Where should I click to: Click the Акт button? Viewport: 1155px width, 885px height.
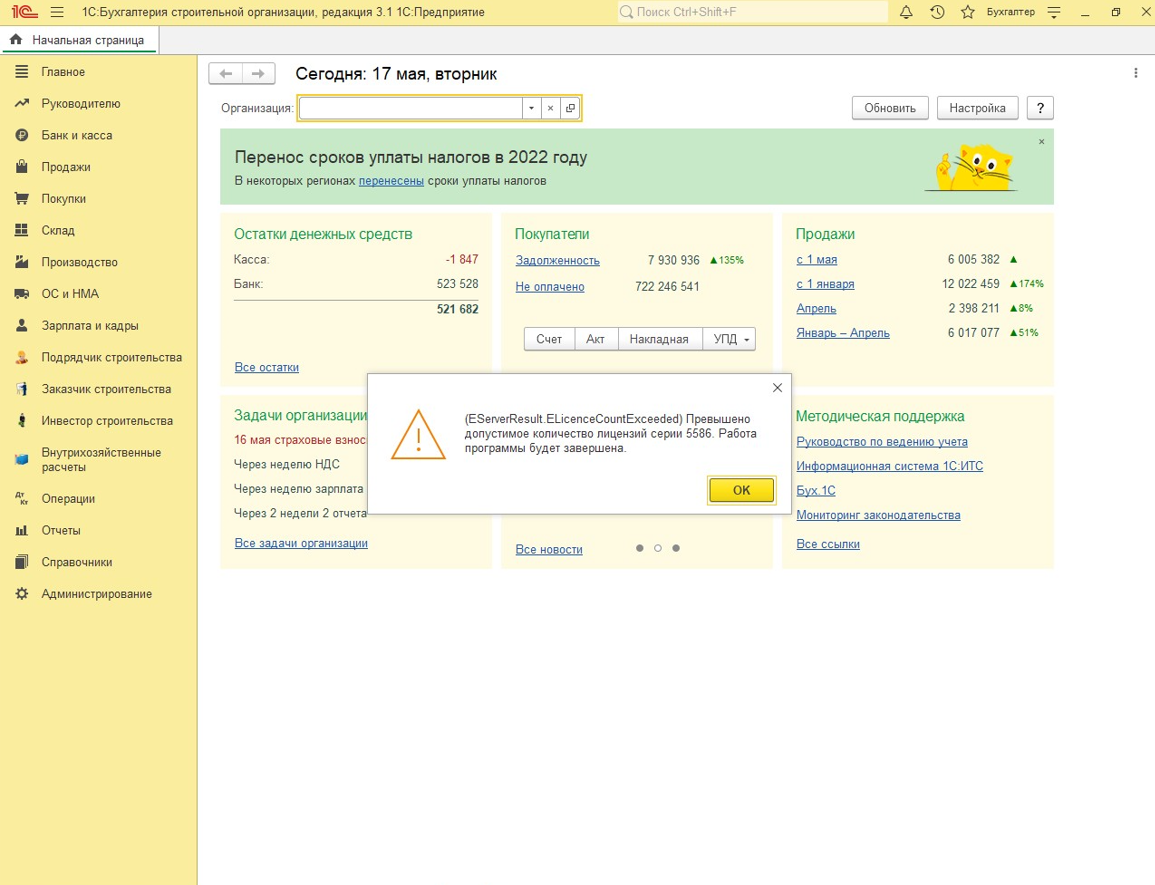click(x=595, y=339)
